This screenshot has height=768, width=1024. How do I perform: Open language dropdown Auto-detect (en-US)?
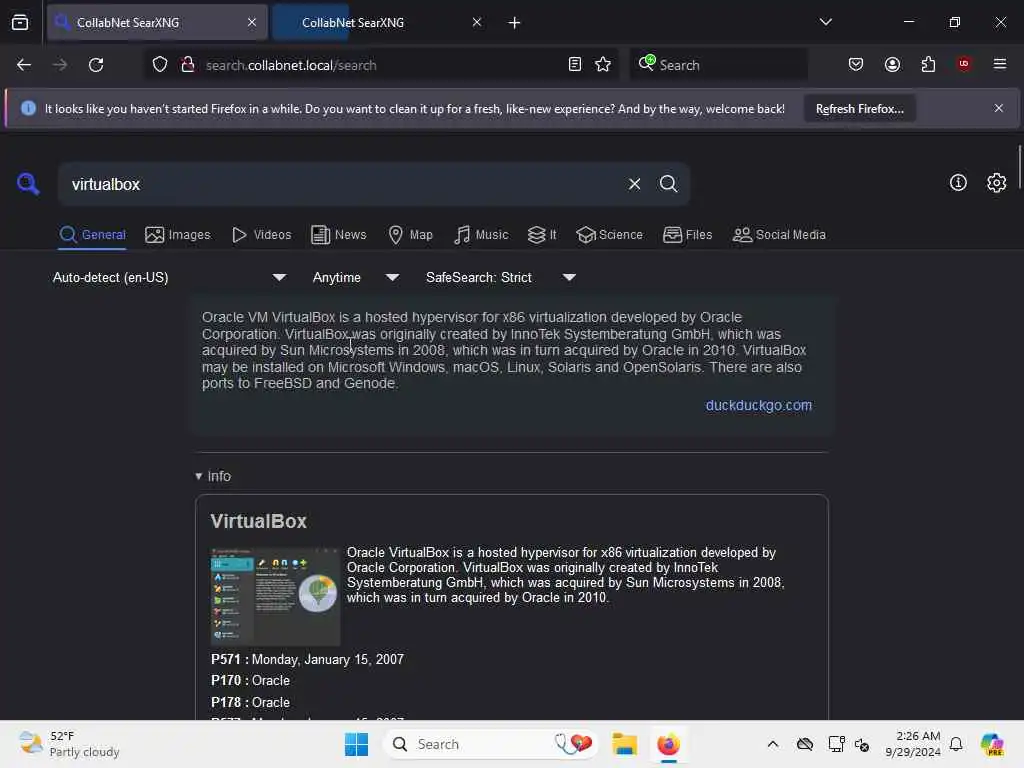point(170,278)
